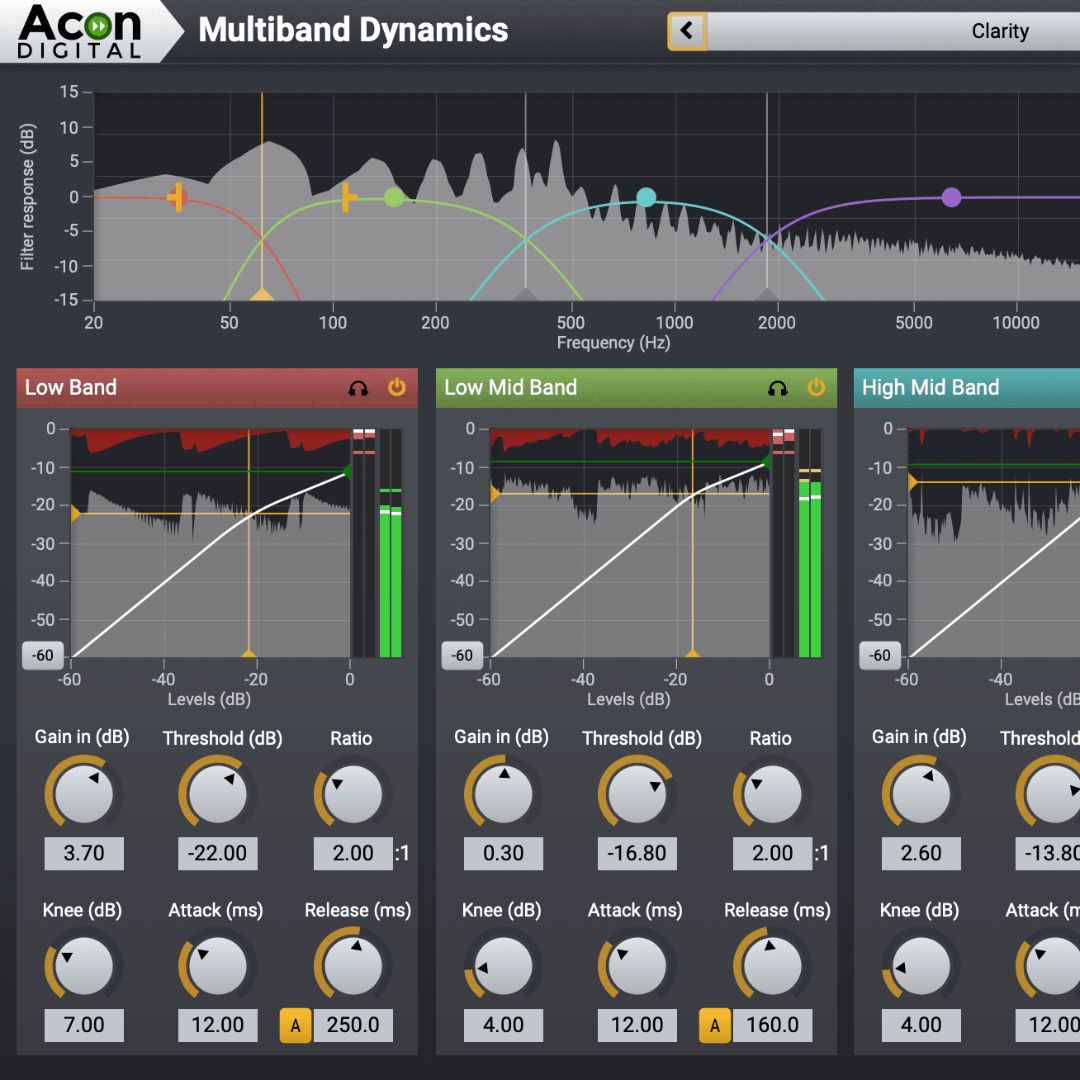Click Low Band Gain in value 3.70
The image size is (1080, 1080).
point(84,853)
